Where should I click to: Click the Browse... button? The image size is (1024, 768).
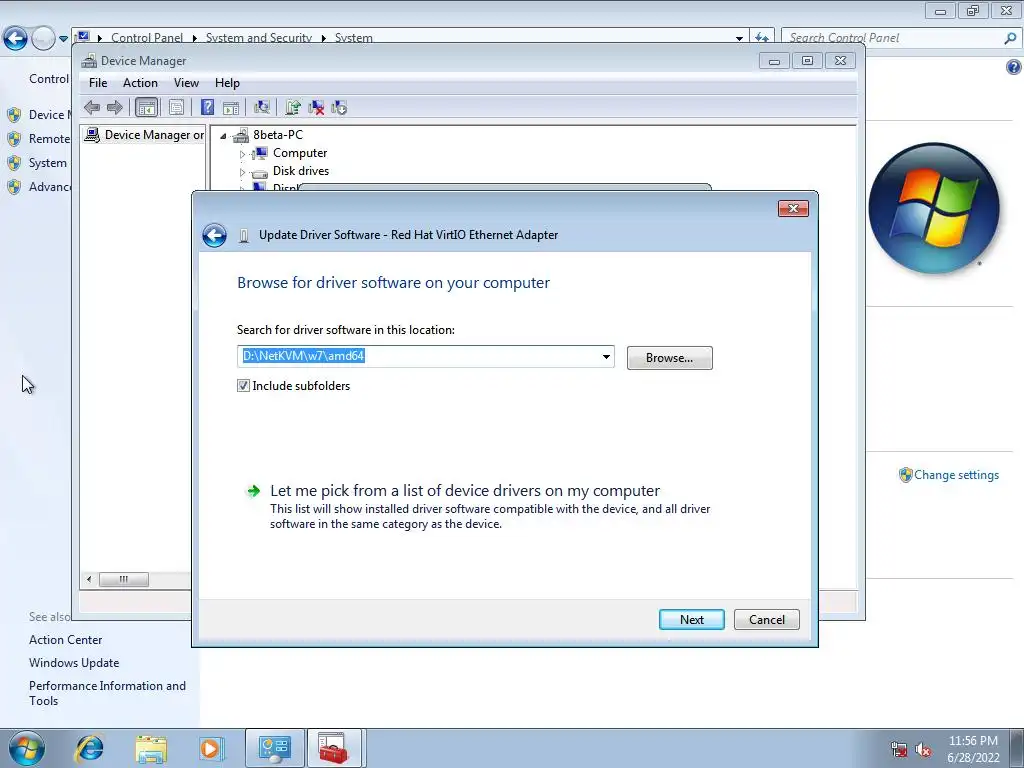coord(669,358)
